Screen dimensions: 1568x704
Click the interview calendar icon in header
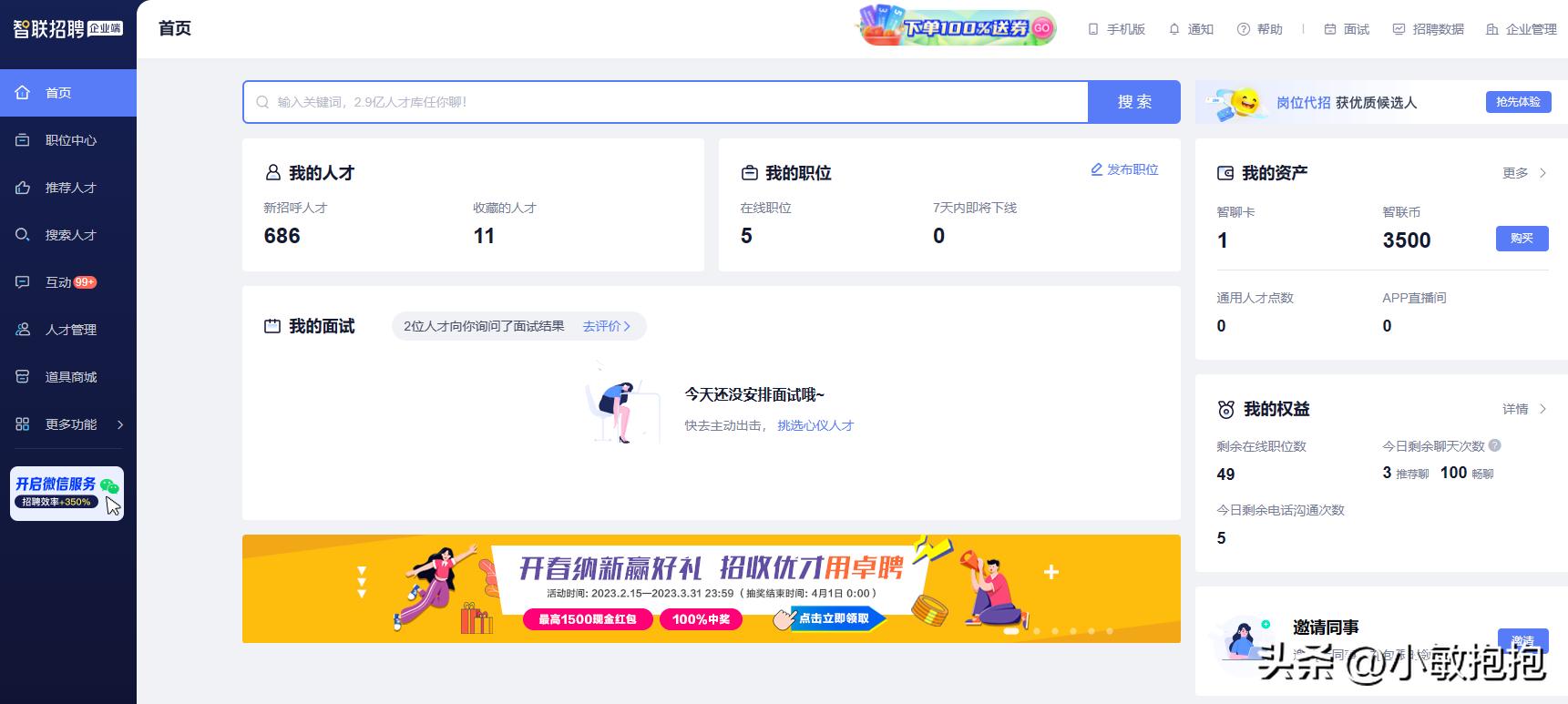[x=1330, y=29]
